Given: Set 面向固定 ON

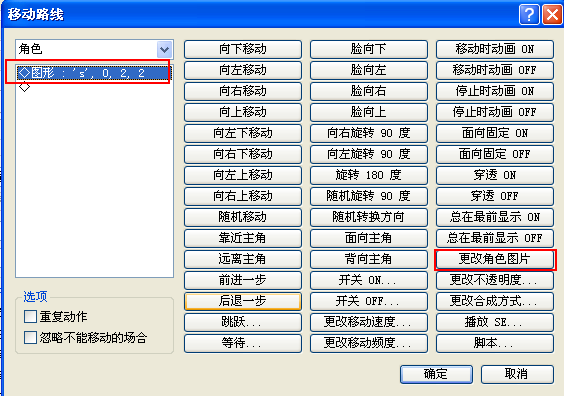Looking at the screenshot, I should pyautogui.click(x=495, y=133).
